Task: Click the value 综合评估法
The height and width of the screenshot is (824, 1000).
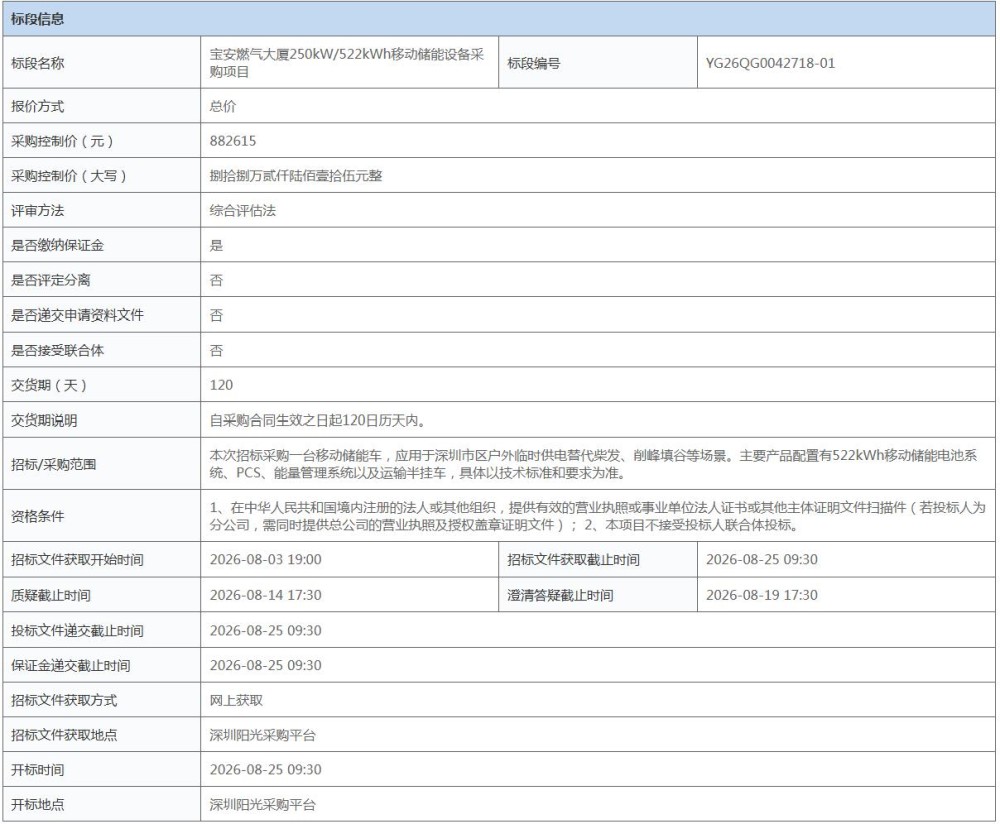Action: [x=242, y=210]
